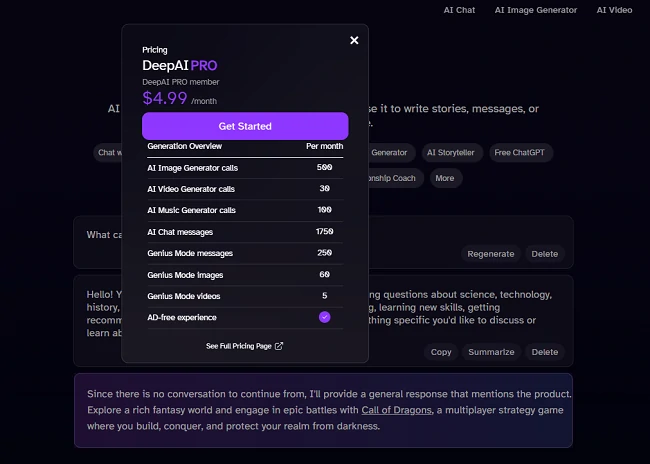Viewport: 650px width, 464px height.
Task: Click the DeepAI PRO heading
Action: coord(179,66)
